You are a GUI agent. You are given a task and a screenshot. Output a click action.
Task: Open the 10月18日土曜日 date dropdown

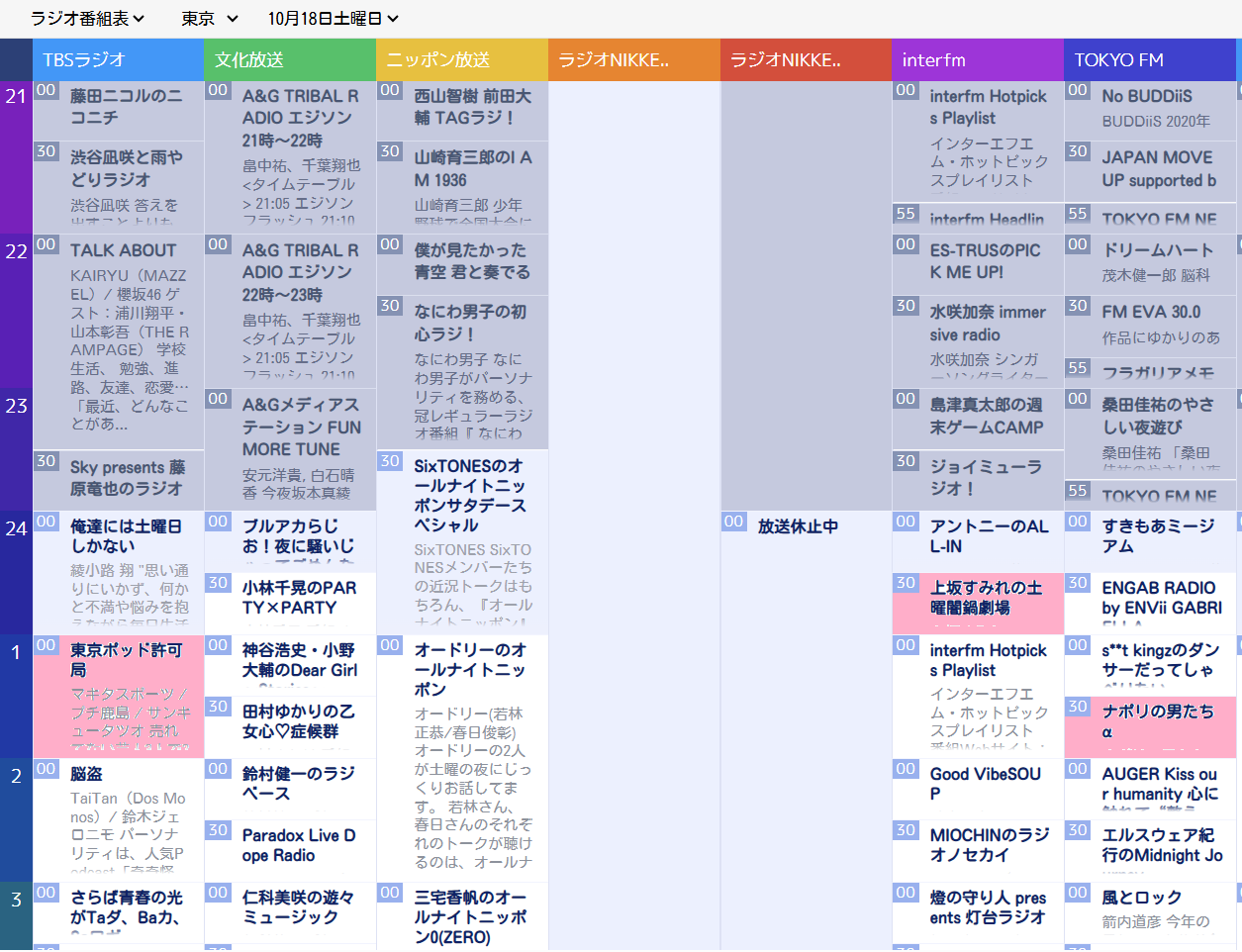pos(333,19)
